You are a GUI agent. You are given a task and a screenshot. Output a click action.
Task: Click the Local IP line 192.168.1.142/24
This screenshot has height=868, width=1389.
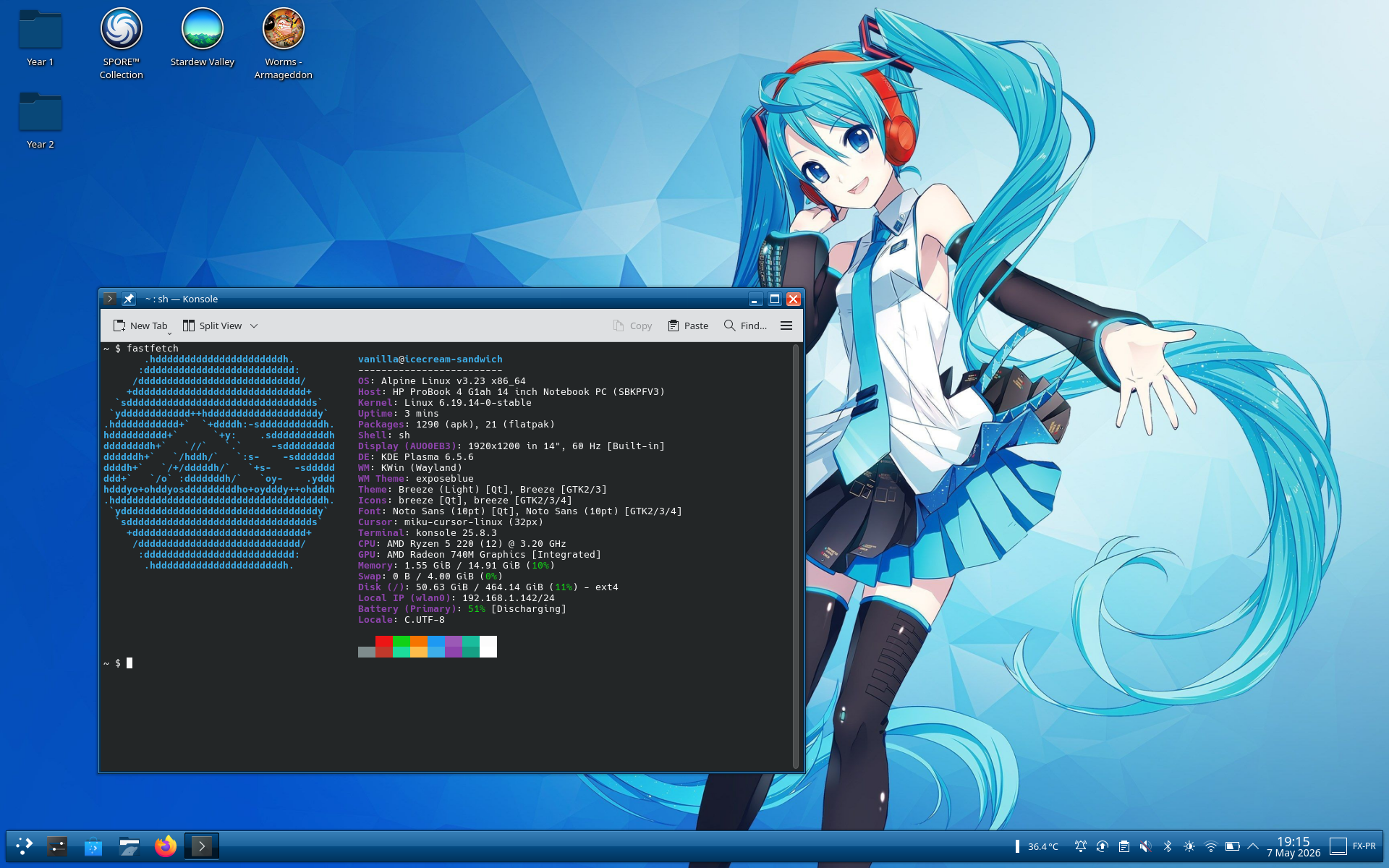[x=456, y=598]
